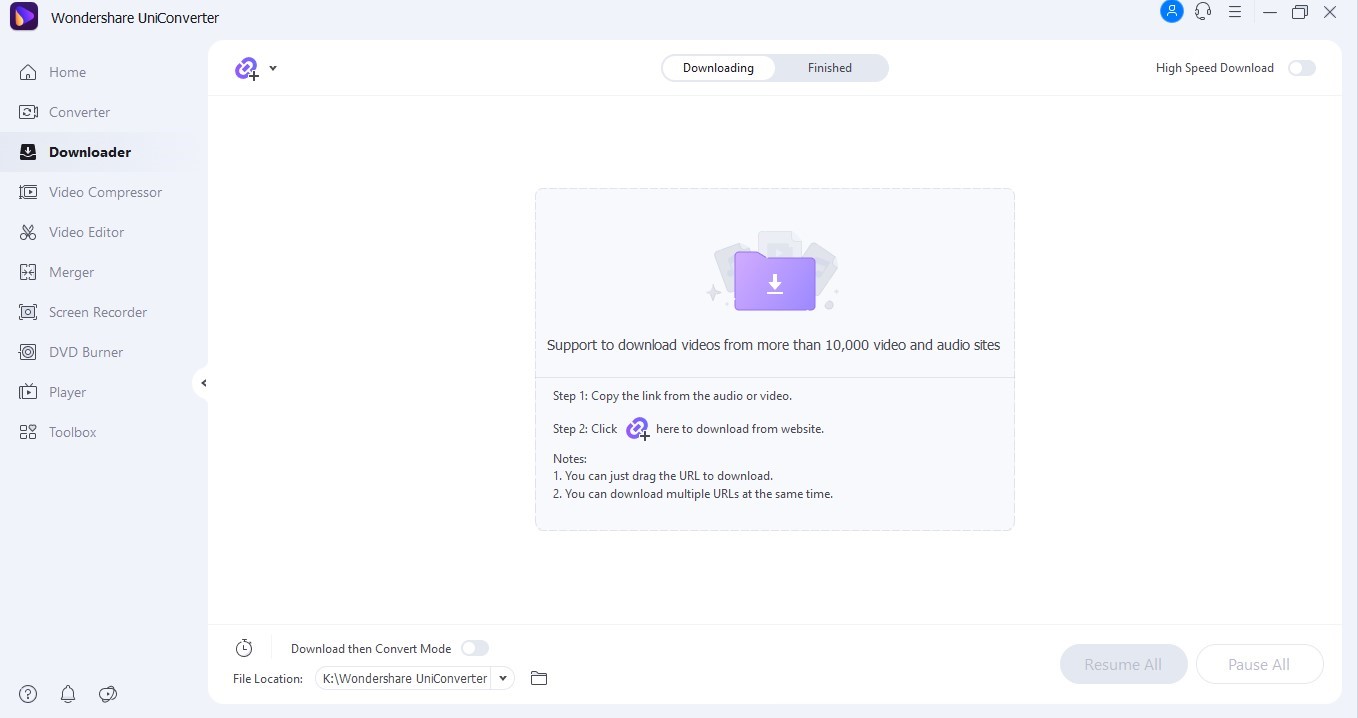Click the 'Download then Convert Mode' label
The image size is (1358, 718).
(371, 649)
